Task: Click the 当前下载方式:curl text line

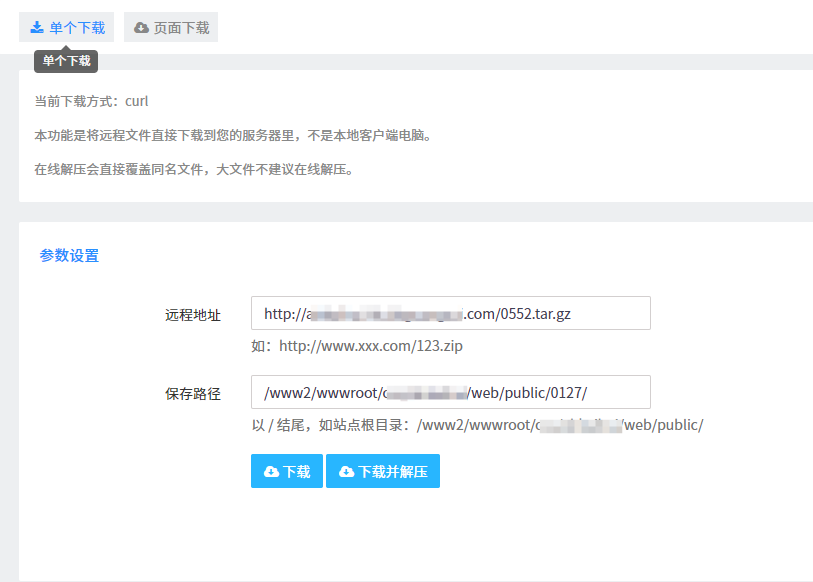Action: pos(91,101)
